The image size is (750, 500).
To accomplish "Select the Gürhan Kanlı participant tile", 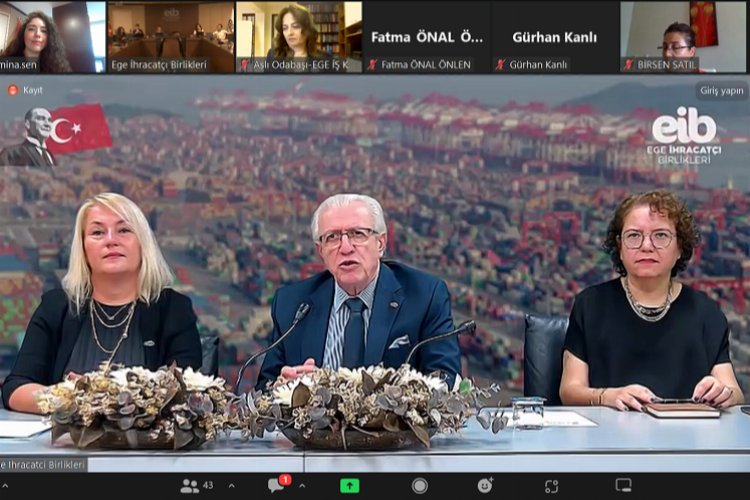I will click(x=555, y=36).
